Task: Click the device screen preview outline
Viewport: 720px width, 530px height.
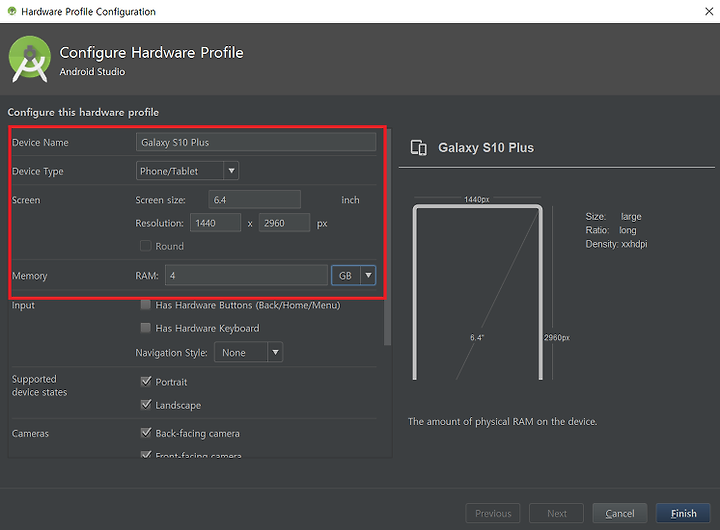Action: click(478, 292)
